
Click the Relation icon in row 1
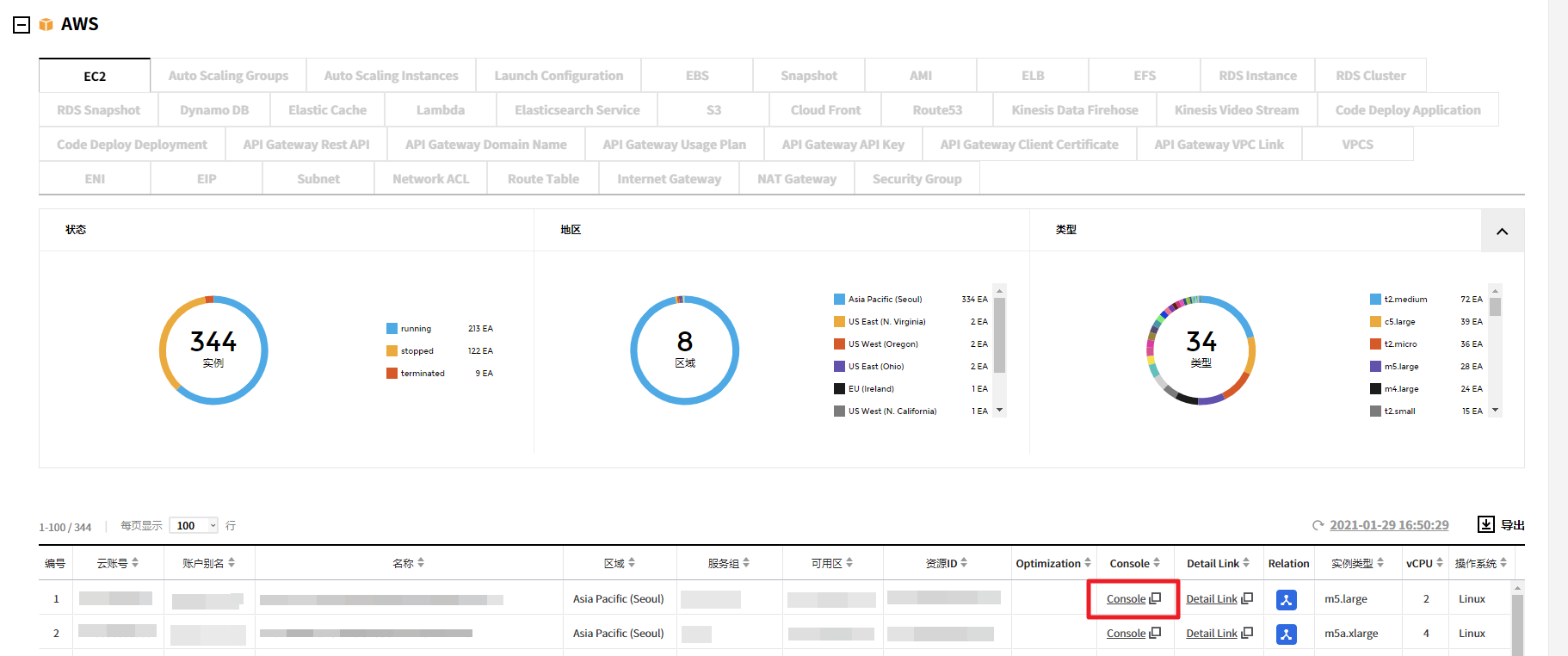[x=1286, y=600]
